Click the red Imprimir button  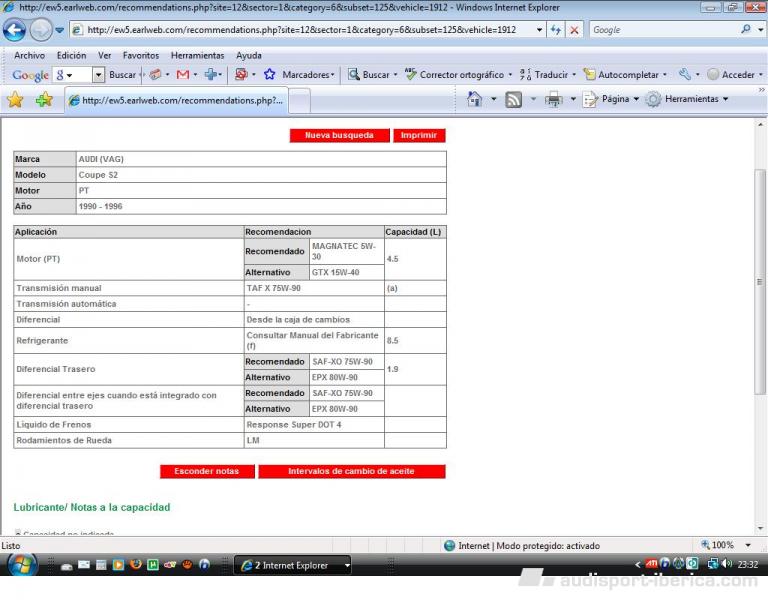[x=419, y=136]
